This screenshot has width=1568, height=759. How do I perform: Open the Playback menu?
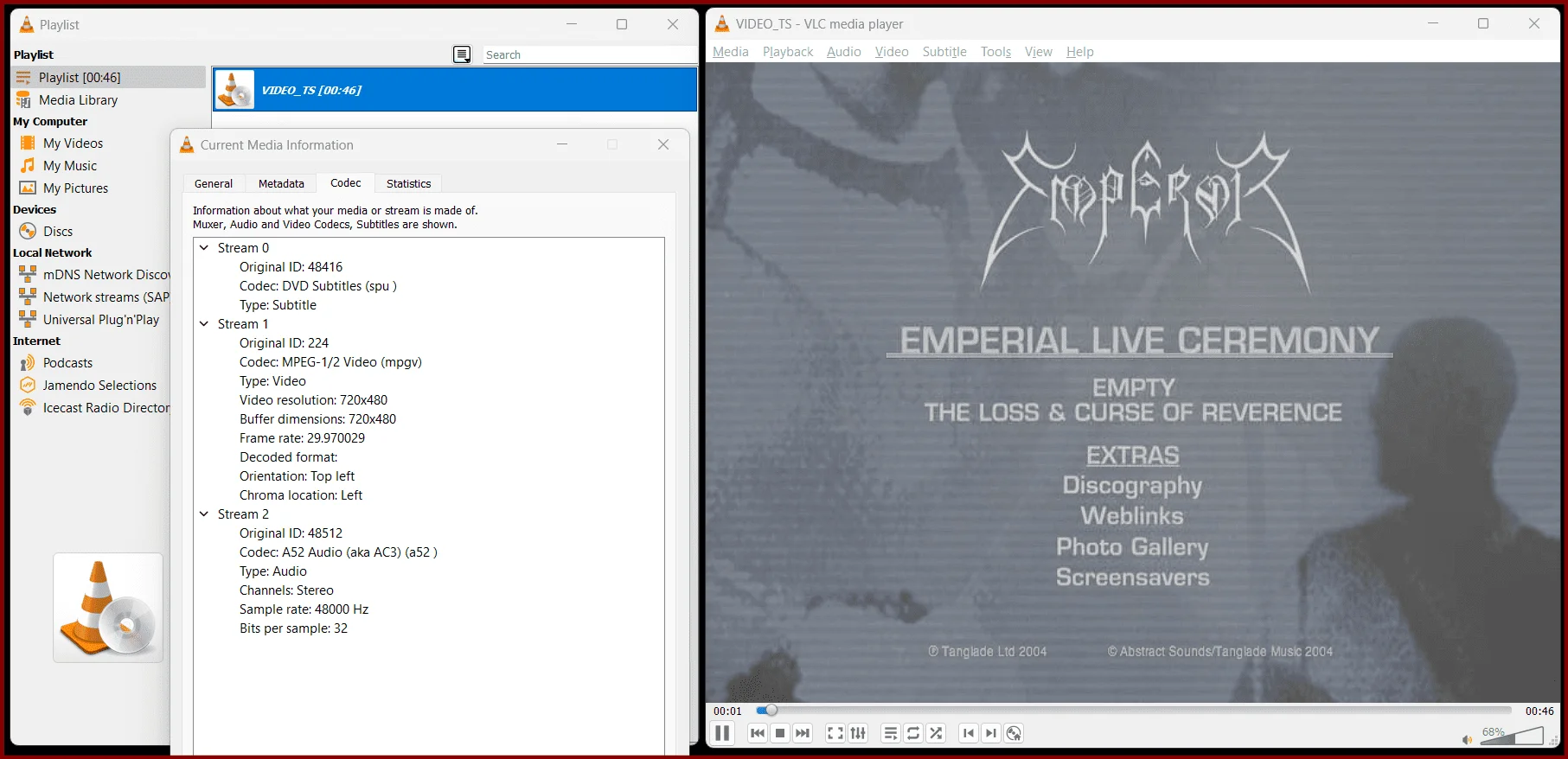click(788, 52)
